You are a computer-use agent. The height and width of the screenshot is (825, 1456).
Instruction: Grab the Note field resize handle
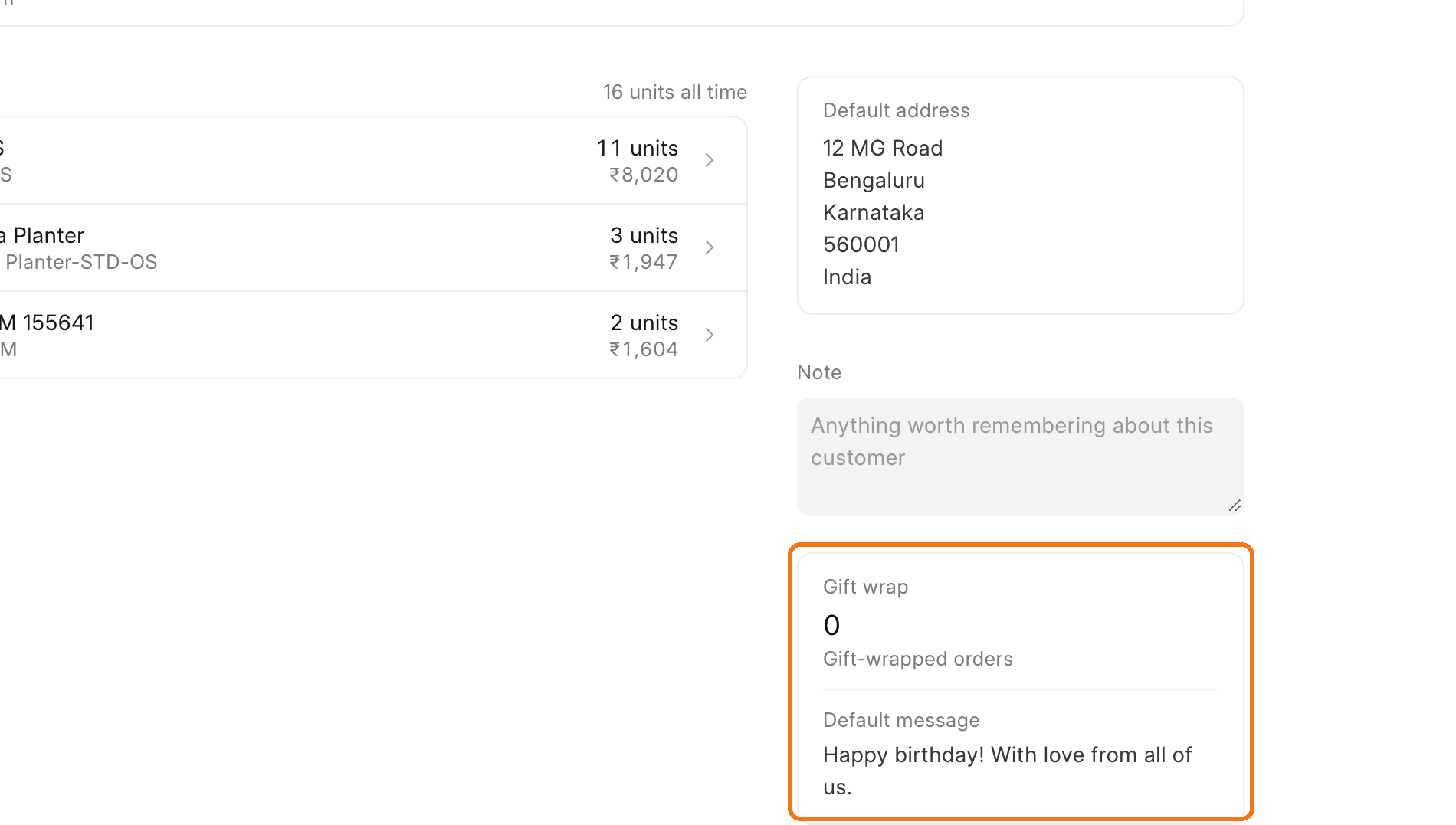pos(1235,506)
